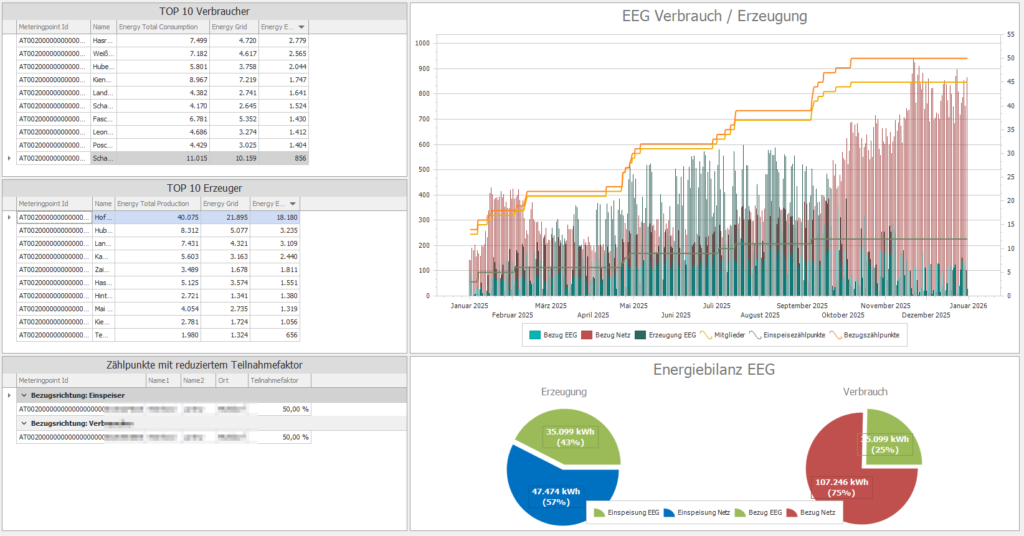The height and width of the screenshot is (536, 1024).
Task: Open sort arrow on Erzeuger Energy E… column
Action: 292,204
